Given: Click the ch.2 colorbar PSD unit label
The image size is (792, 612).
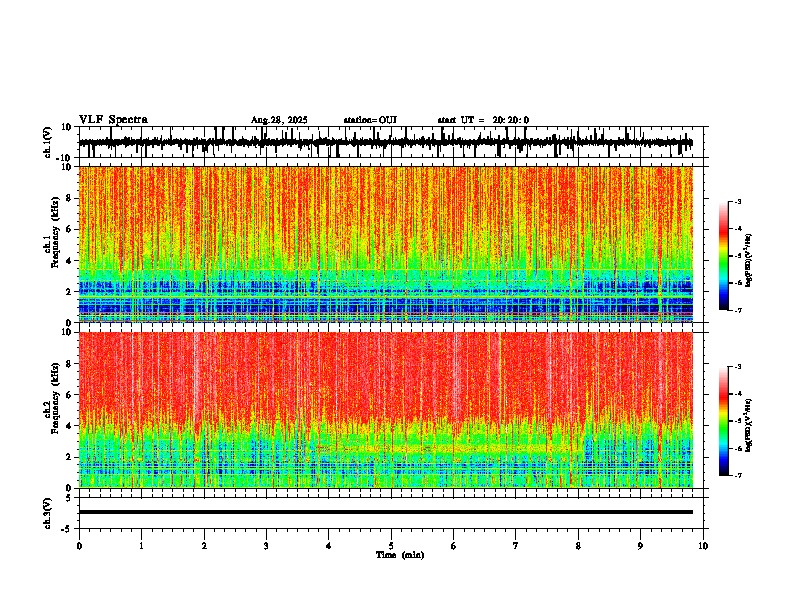Looking at the screenshot, I should pos(749,425).
